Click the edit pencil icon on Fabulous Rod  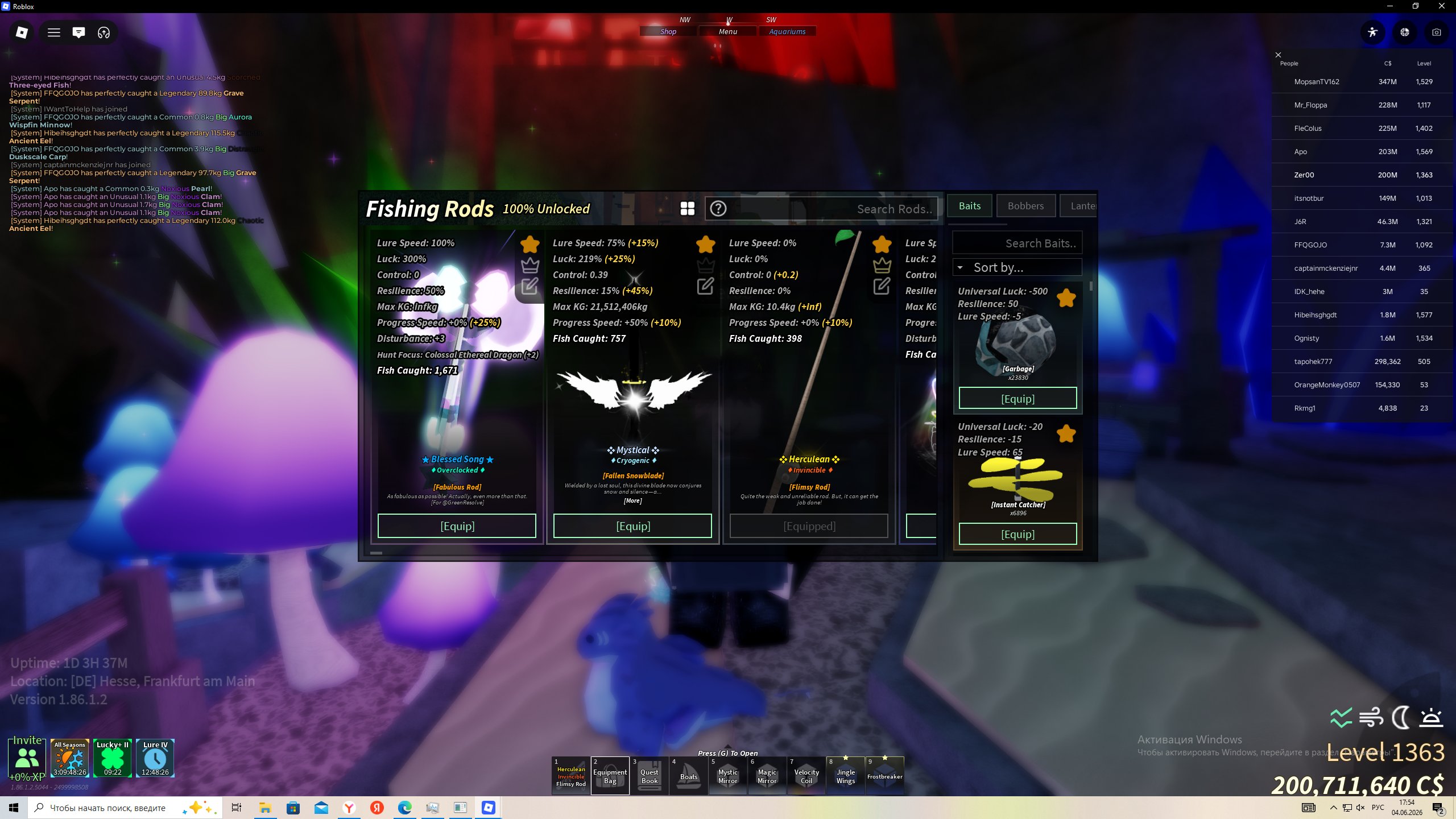tap(530, 286)
